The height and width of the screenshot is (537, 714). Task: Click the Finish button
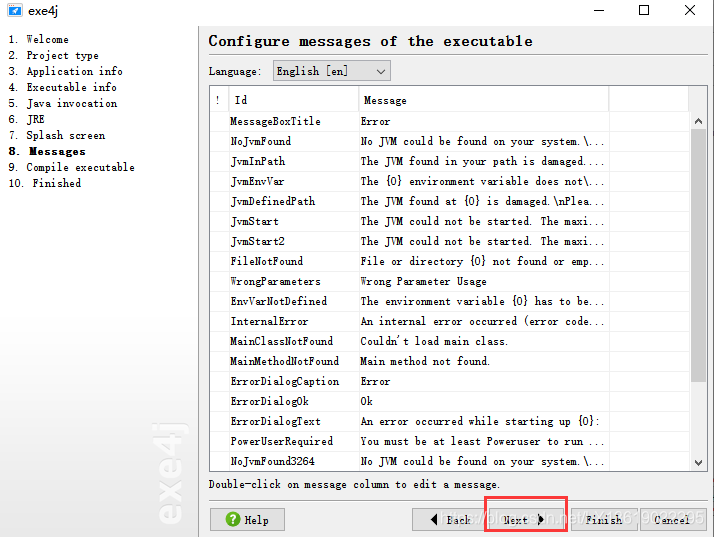tap(604, 520)
